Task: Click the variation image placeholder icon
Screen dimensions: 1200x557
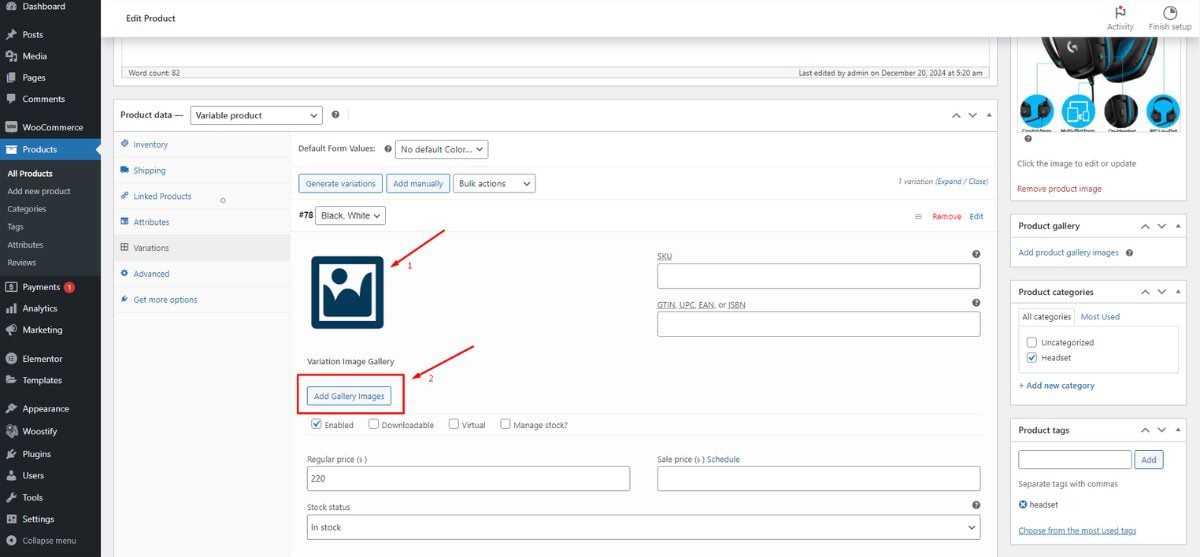Action: pos(347,292)
